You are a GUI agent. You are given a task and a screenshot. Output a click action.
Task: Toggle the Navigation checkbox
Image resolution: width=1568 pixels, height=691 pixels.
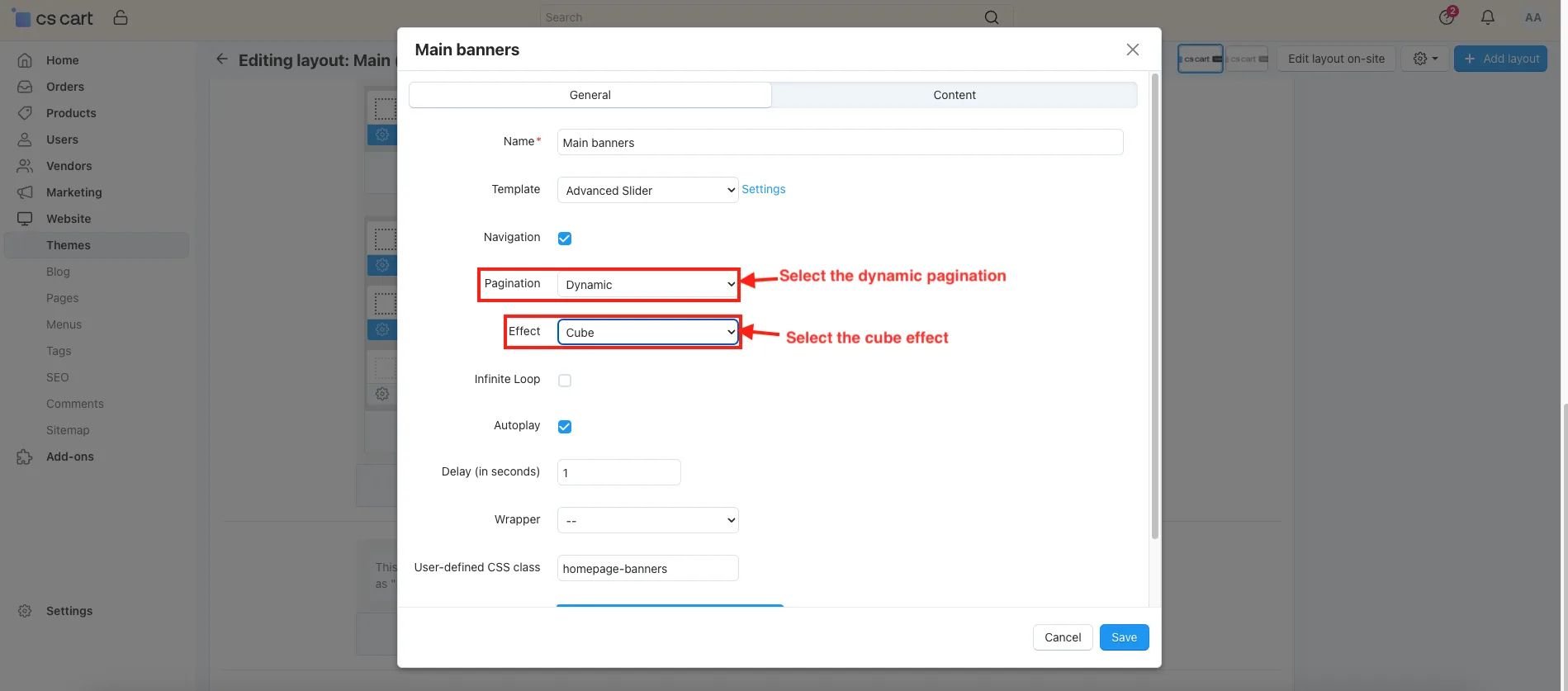point(565,239)
